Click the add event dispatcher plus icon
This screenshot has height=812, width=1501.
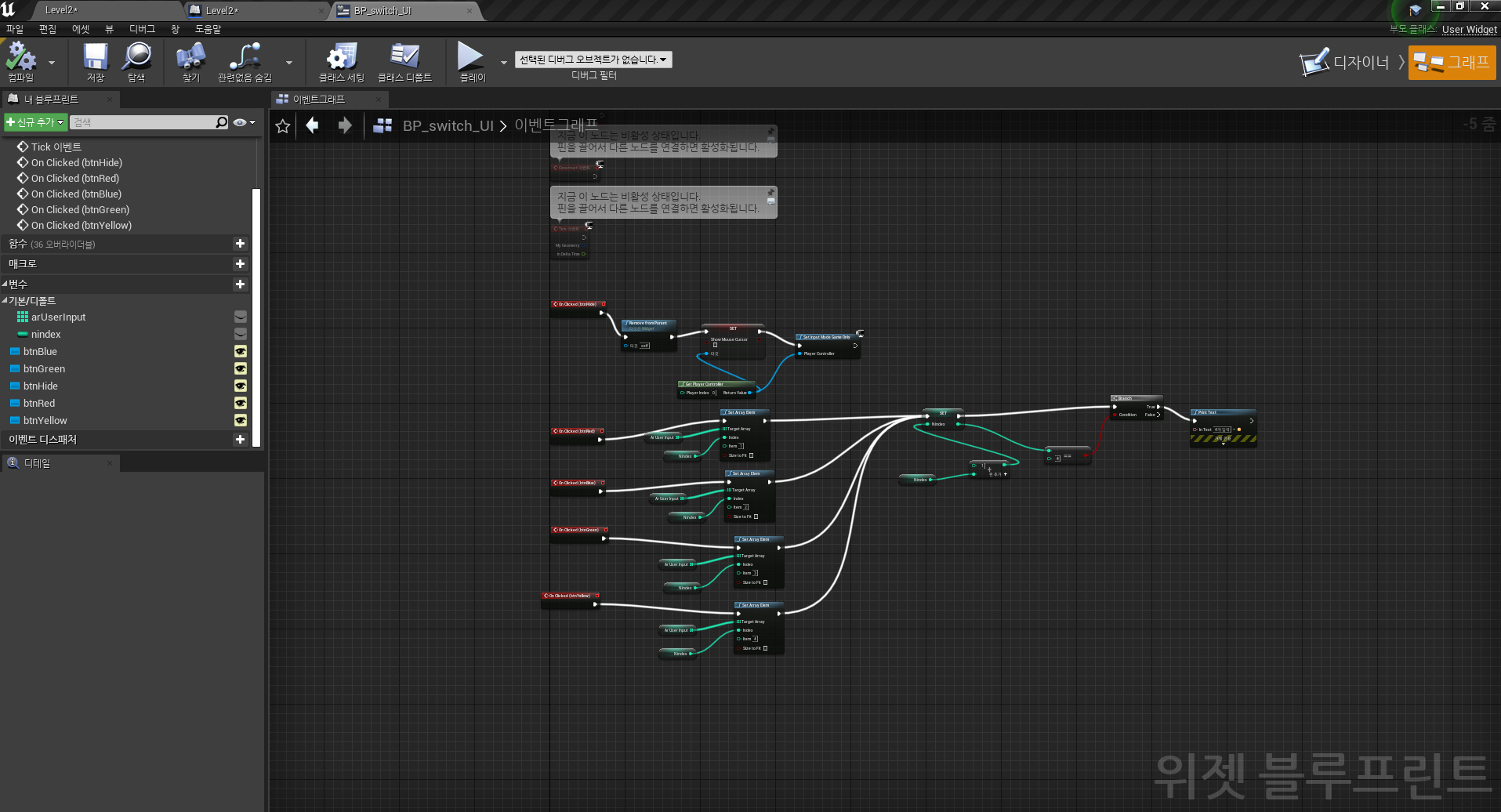240,440
